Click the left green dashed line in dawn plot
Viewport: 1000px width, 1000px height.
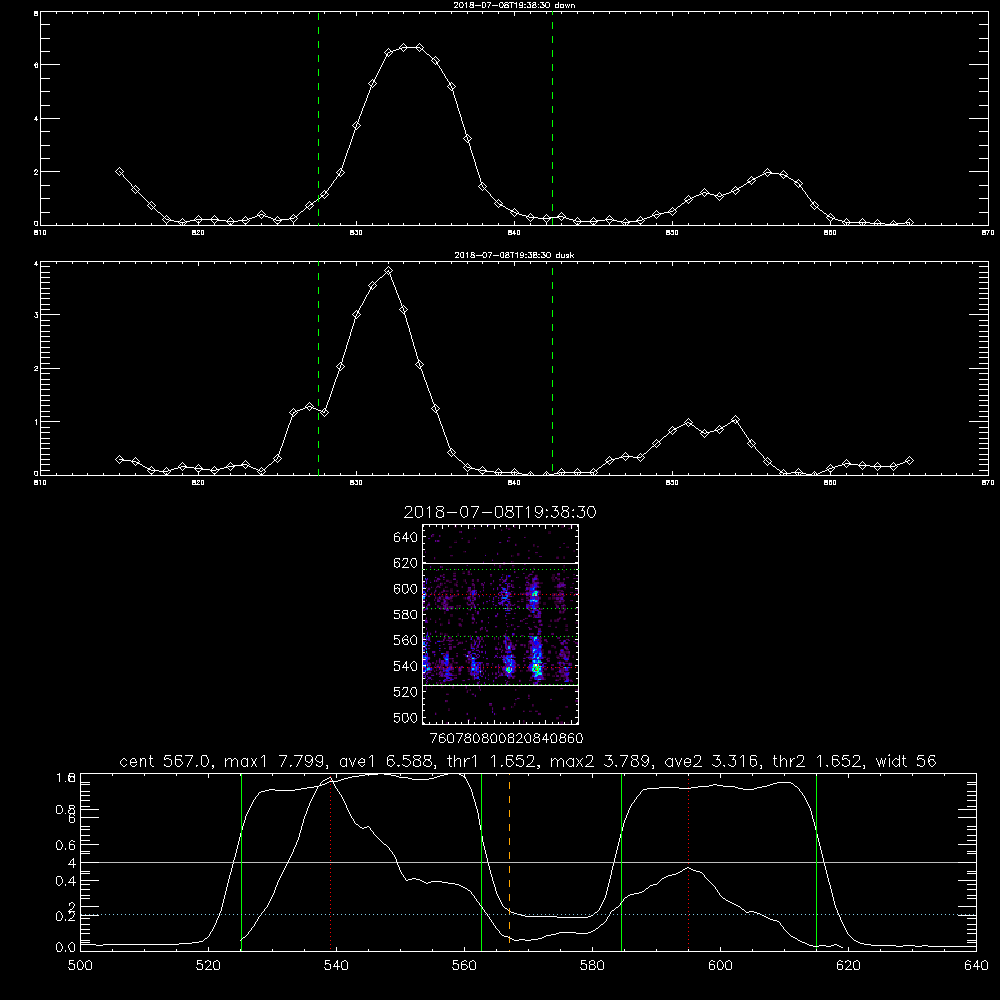[x=318, y=118]
